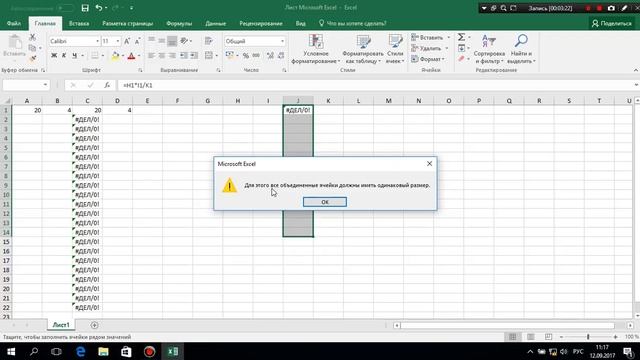The width and height of the screenshot is (640, 360).
Task: Click the Merge and Center icon
Action: tap(209, 56)
